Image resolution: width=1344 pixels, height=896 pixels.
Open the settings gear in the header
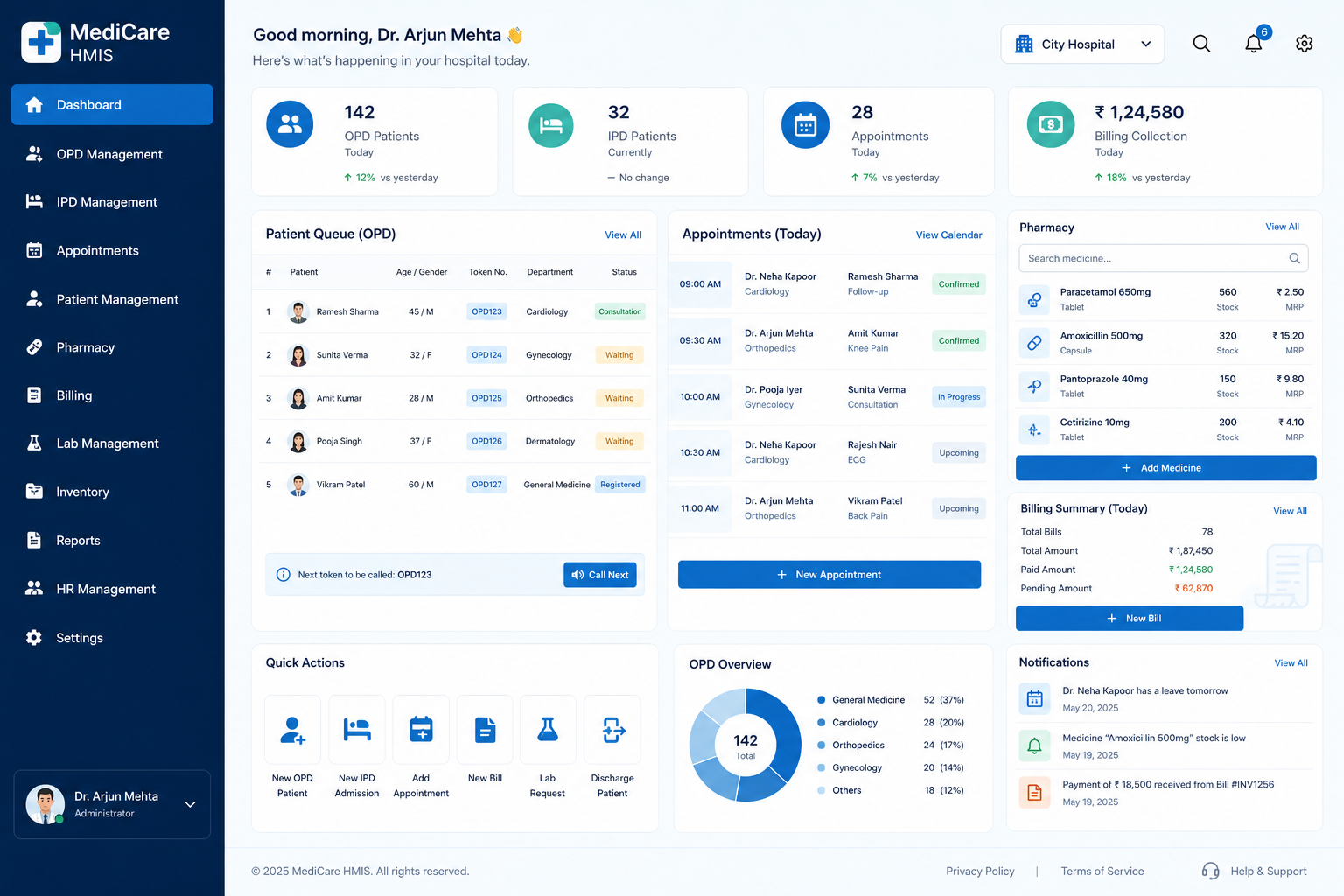point(1304,44)
